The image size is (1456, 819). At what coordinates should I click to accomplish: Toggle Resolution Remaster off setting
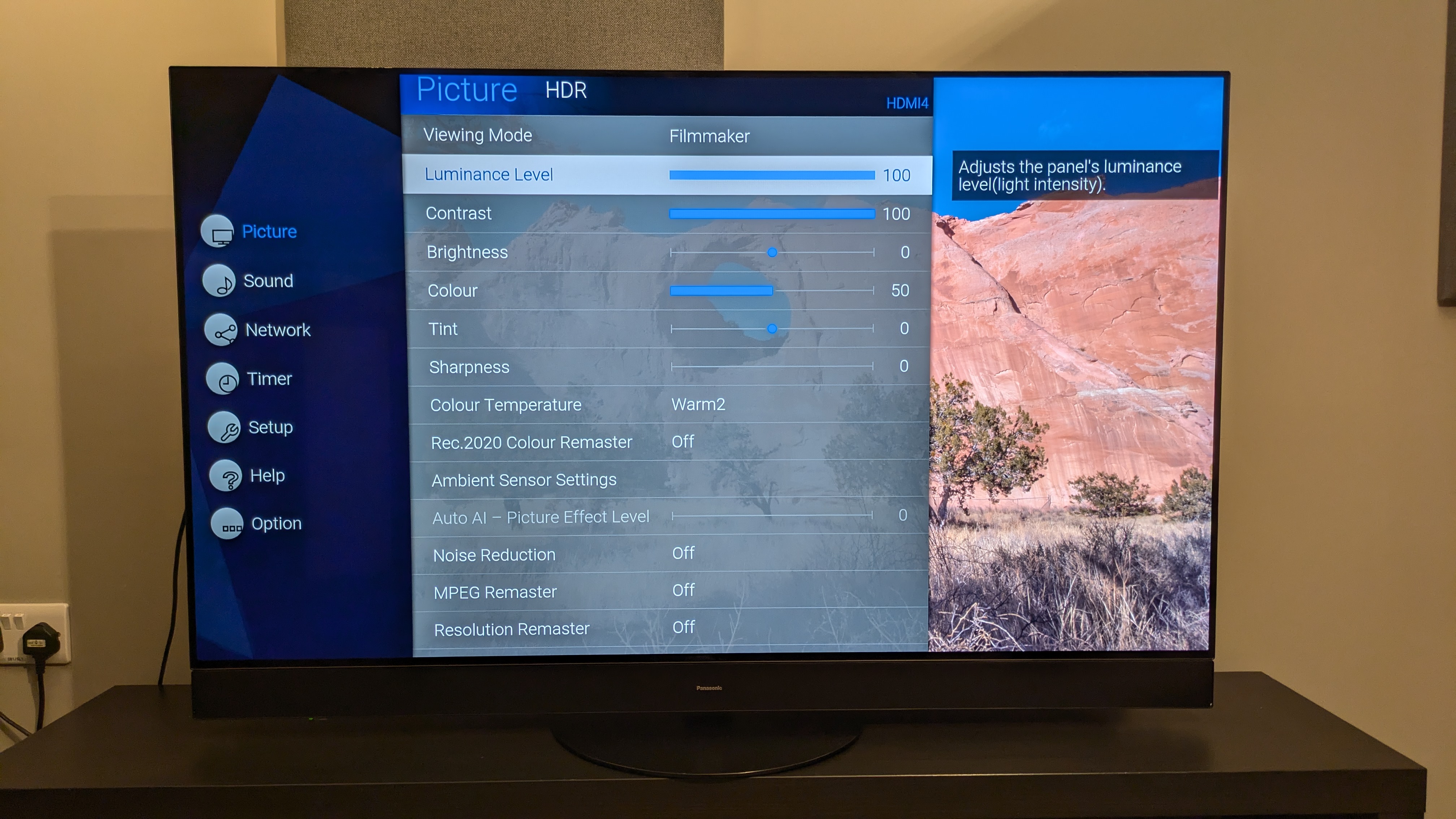683,628
